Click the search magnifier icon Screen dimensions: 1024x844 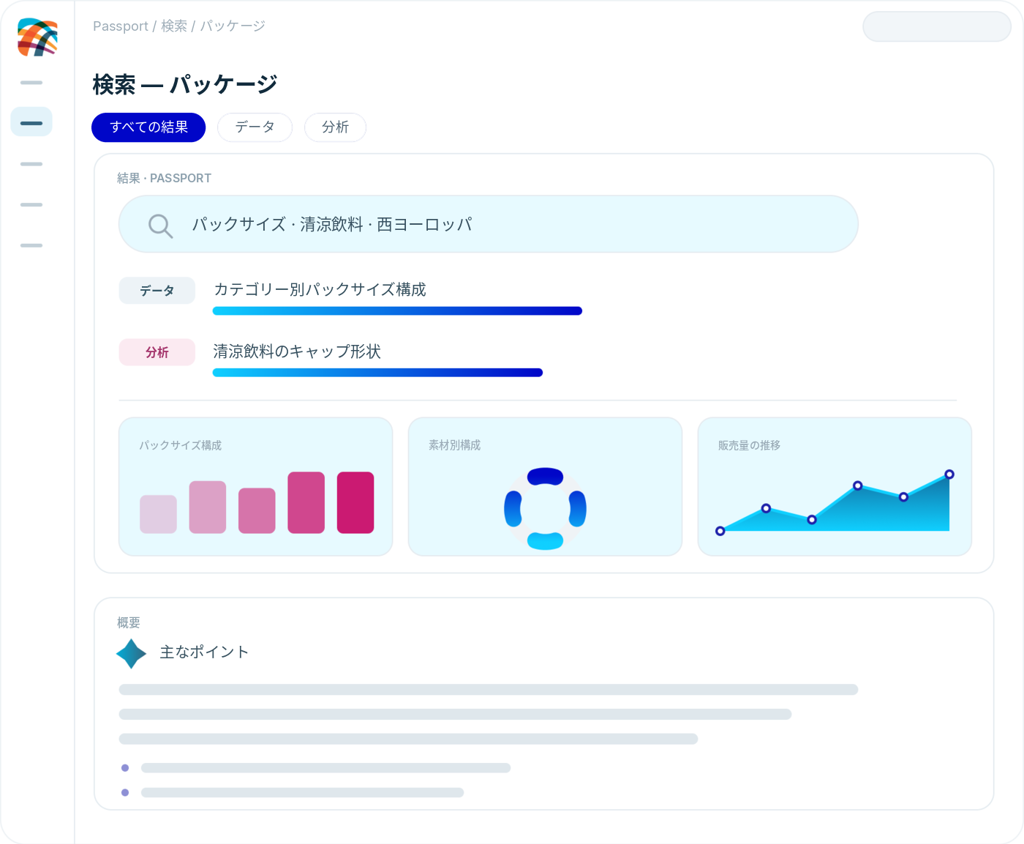tap(160, 225)
